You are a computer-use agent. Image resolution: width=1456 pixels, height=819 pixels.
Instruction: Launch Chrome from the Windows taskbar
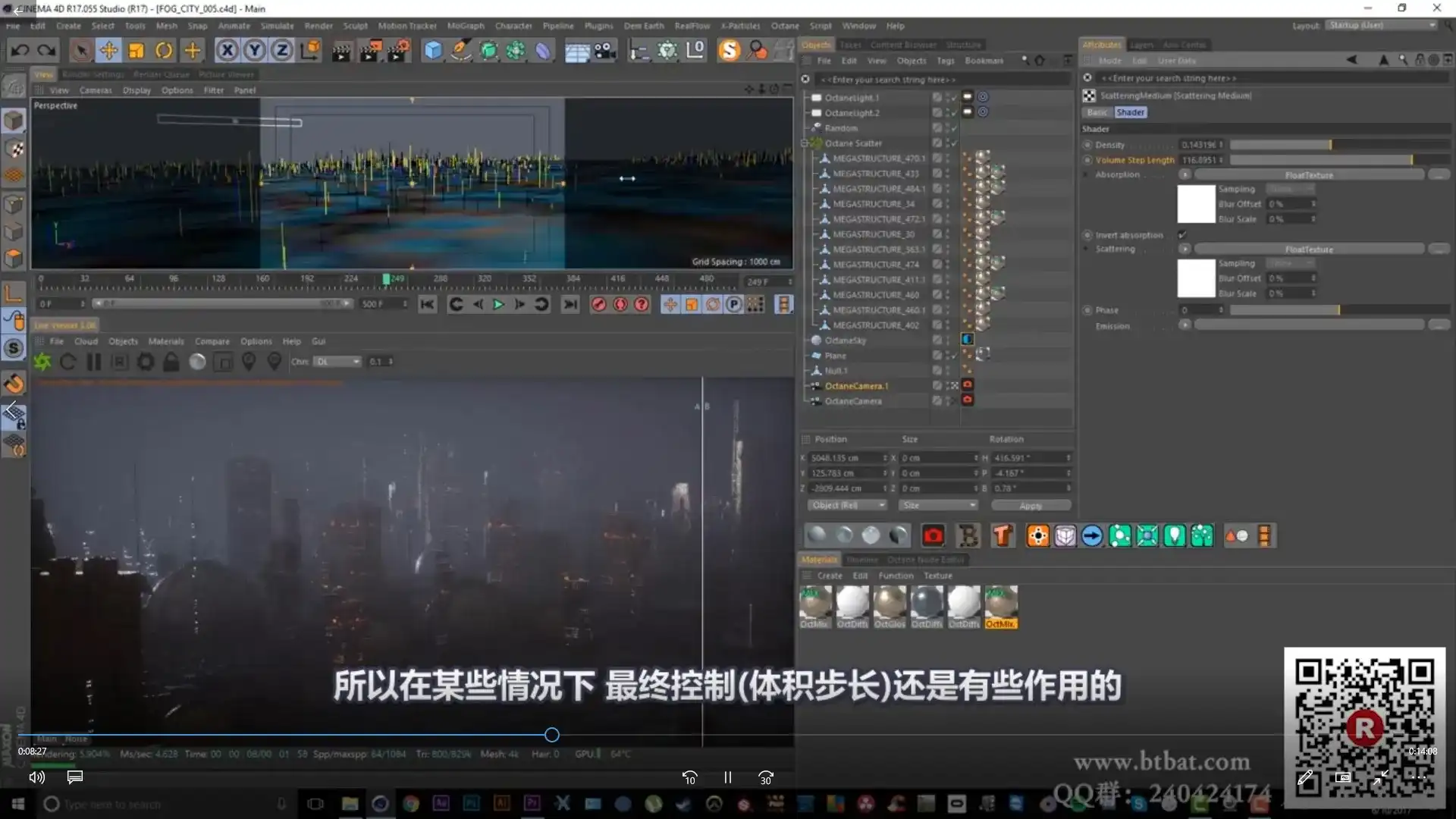click(x=410, y=804)
